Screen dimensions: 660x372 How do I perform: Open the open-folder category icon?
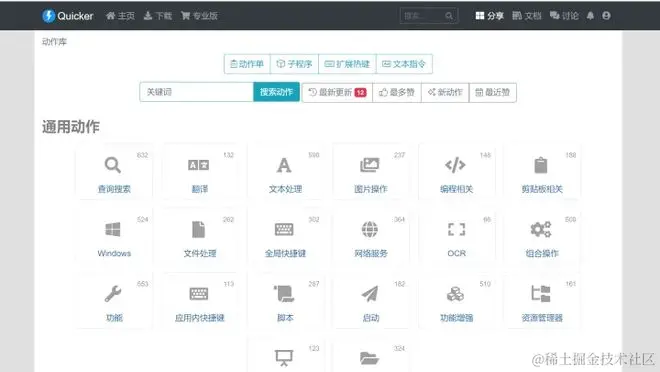[x=370, y=358]
